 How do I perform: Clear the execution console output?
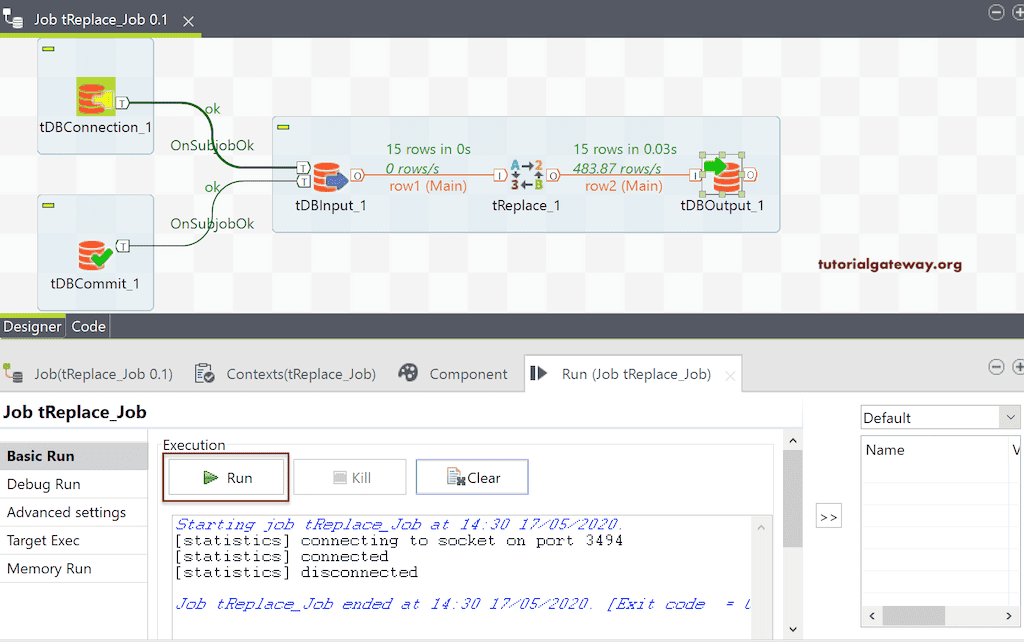click(x=471, y=477)
